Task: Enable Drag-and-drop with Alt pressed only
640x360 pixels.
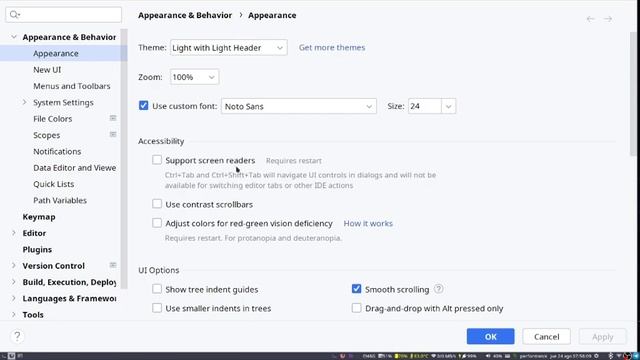Action: (356, 308)
